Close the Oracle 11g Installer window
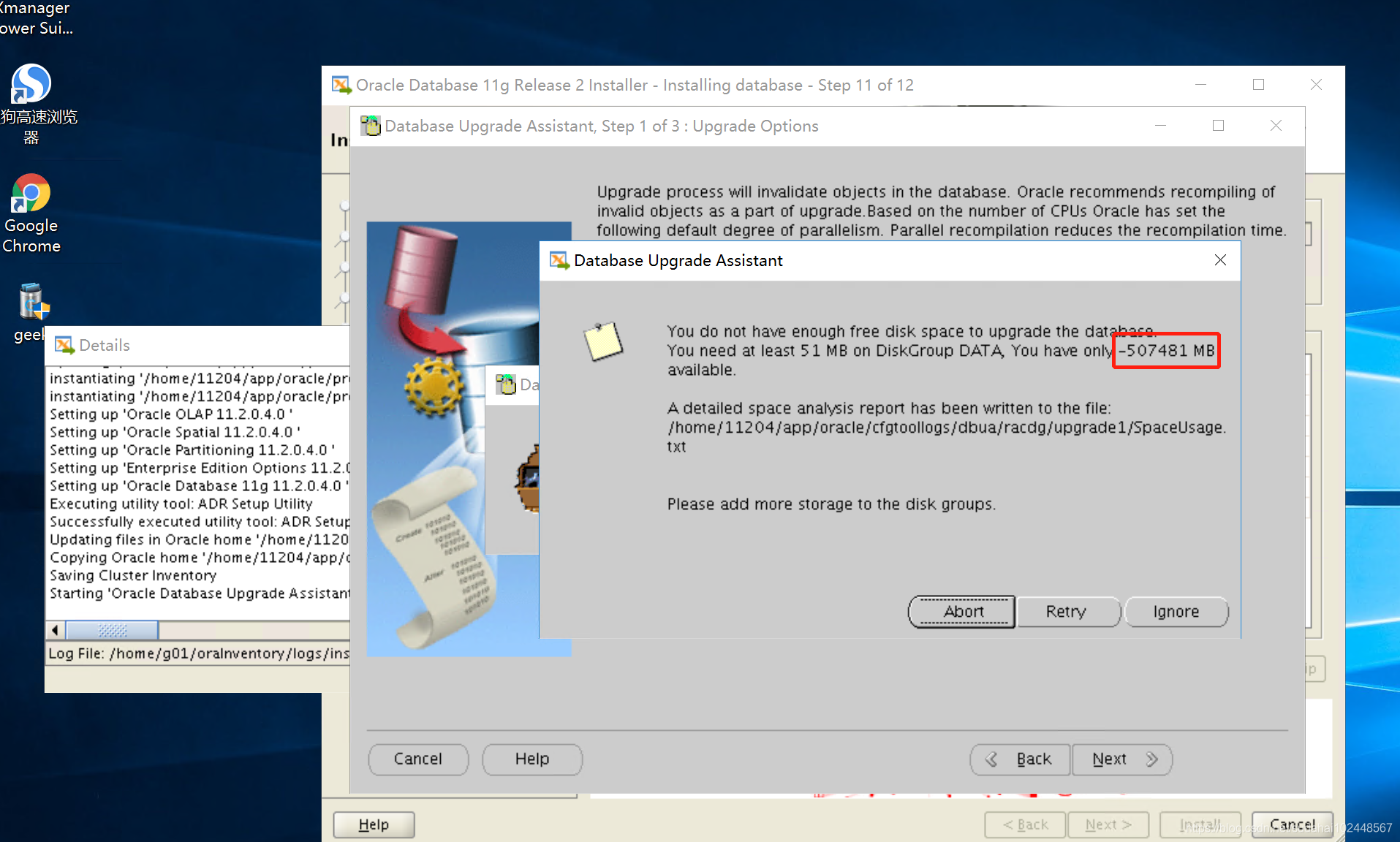The image size is (1400, 842). [x=1316, y=85]
